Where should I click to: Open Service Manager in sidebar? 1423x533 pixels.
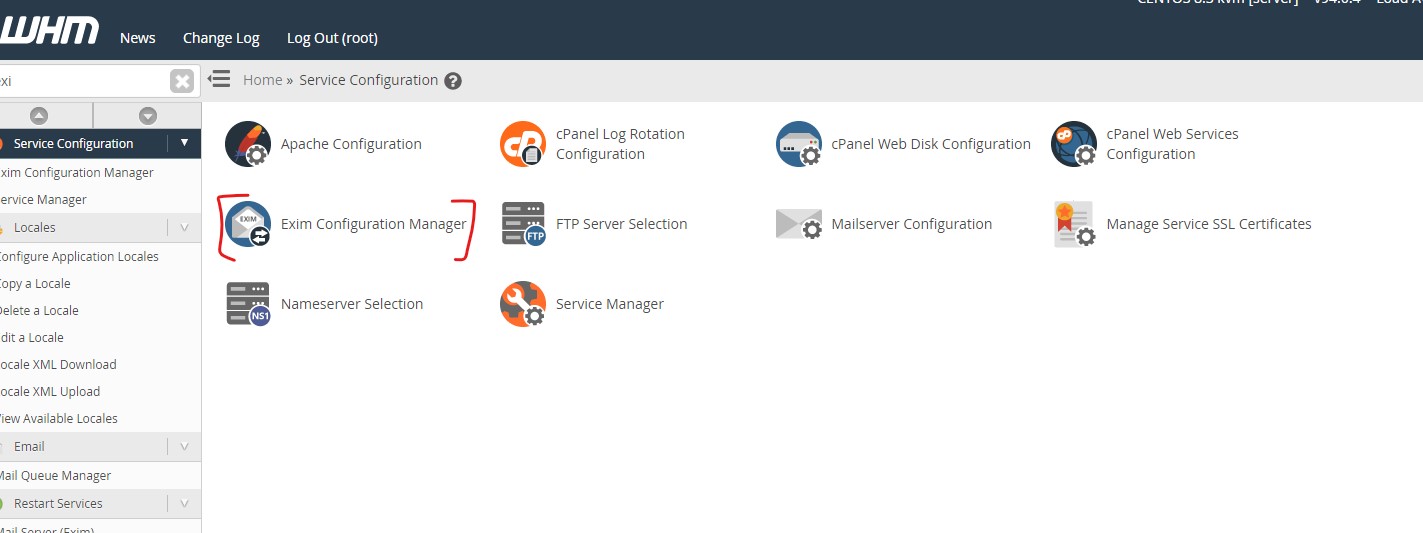point(44,200)
